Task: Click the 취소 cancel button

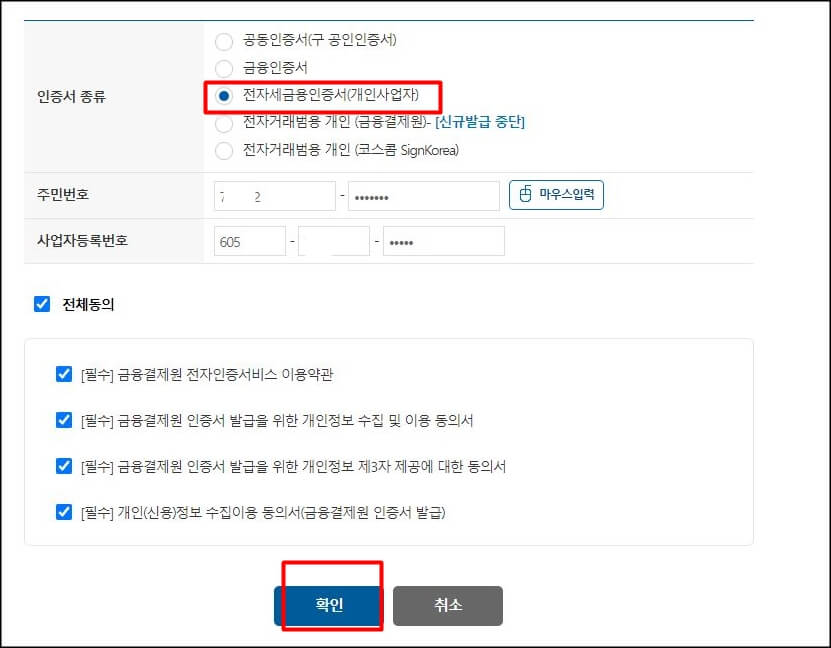Action: click(x=448, y=605)
